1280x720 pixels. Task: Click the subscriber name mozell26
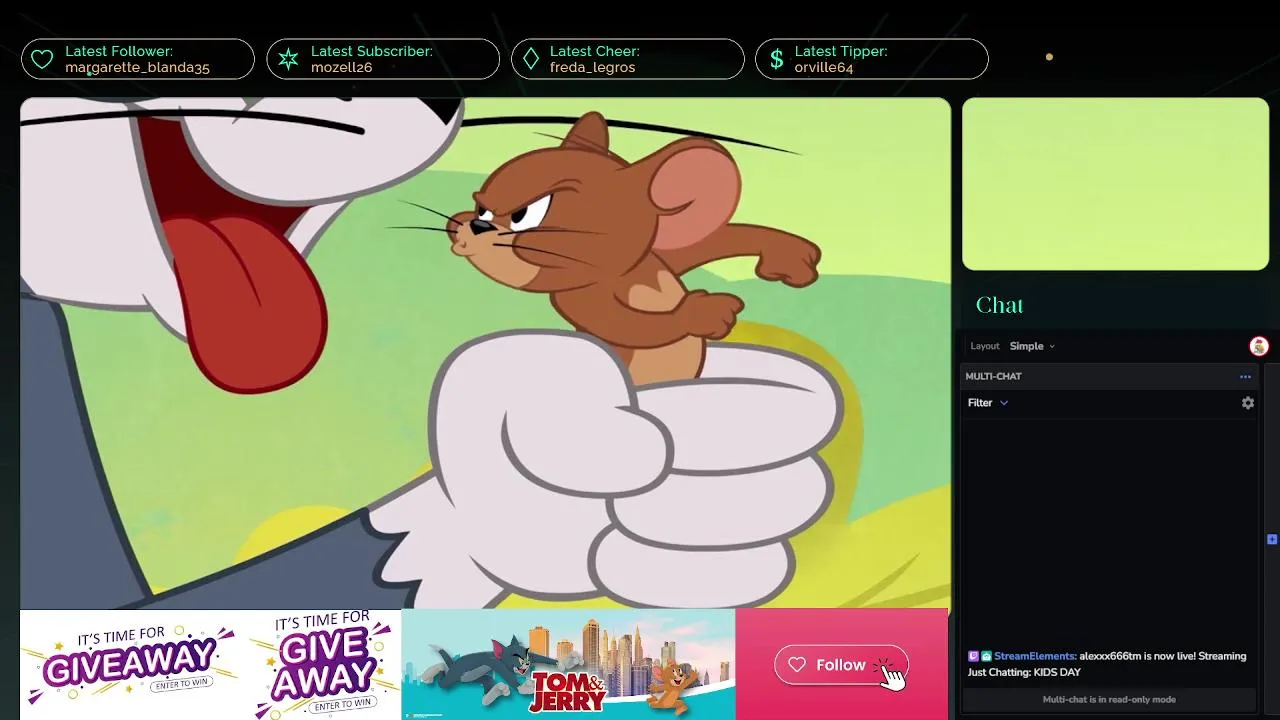[341, 68]
